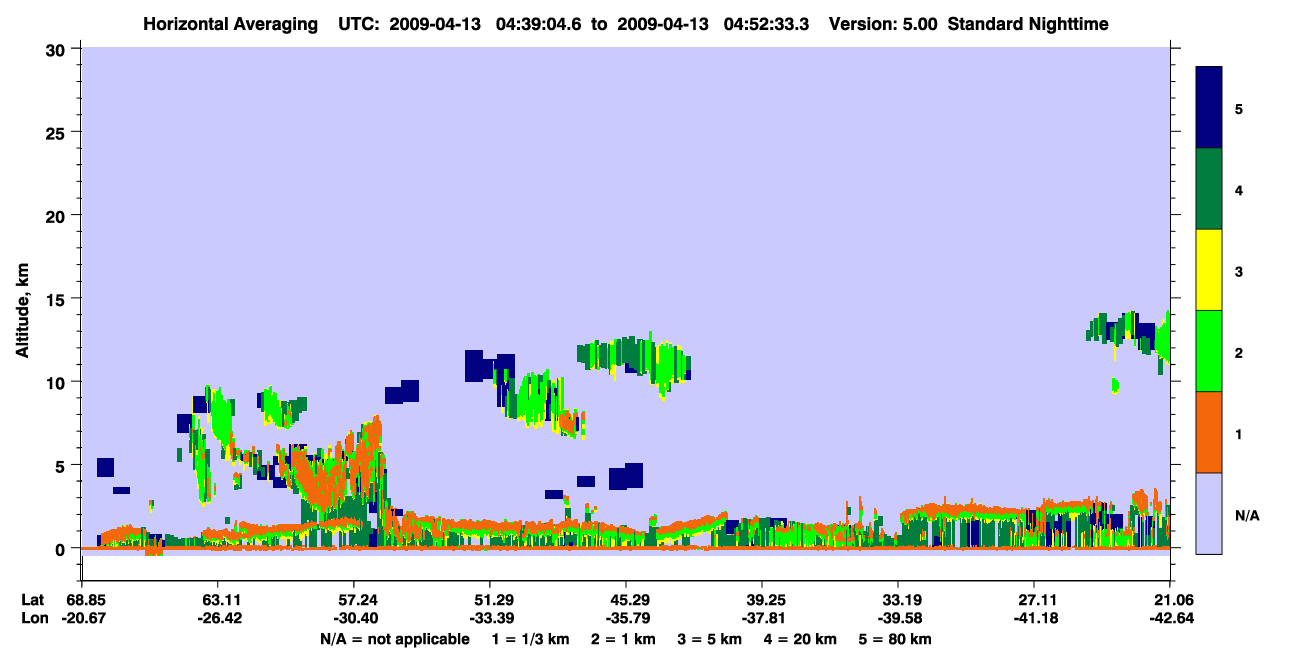This screenshot has height=667, width=1300.
Task: Click the lavender N/A colorbar segment
Action: (x=1209, y=513)
